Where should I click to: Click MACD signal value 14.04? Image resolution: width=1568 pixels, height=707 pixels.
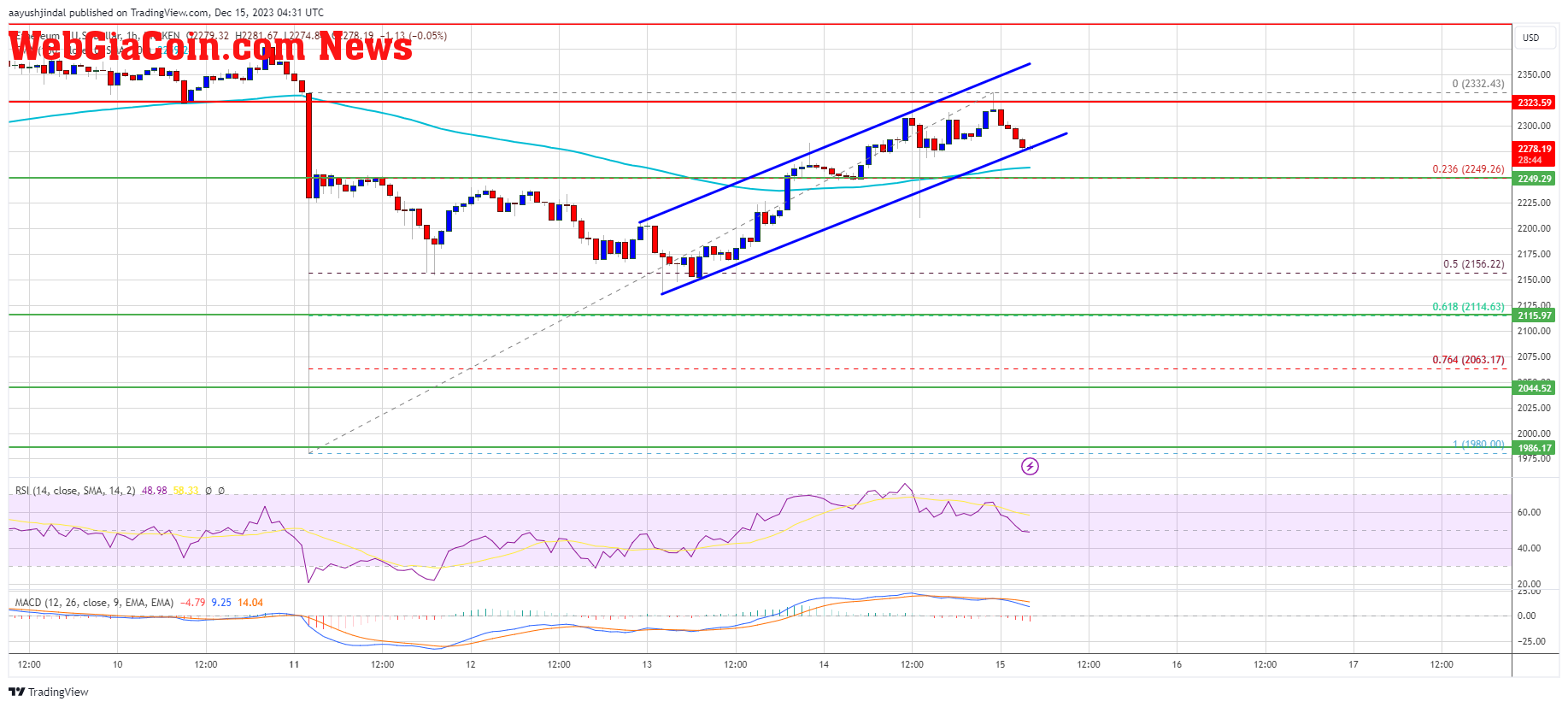[x=250, y=603]
